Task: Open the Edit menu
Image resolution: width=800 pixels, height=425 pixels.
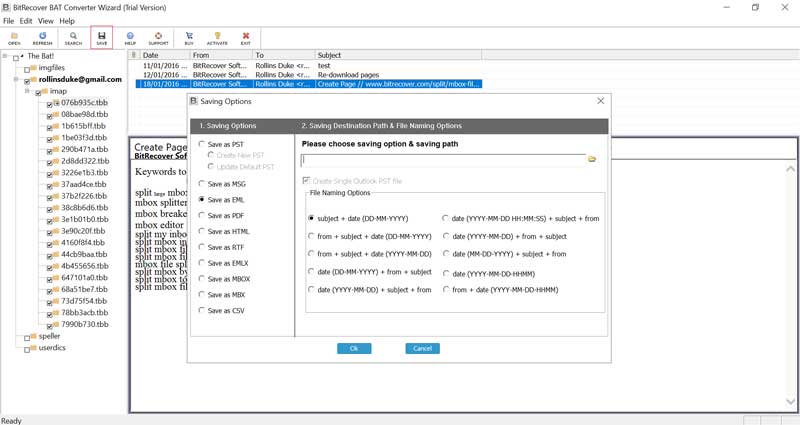Action: coord(26,21)
